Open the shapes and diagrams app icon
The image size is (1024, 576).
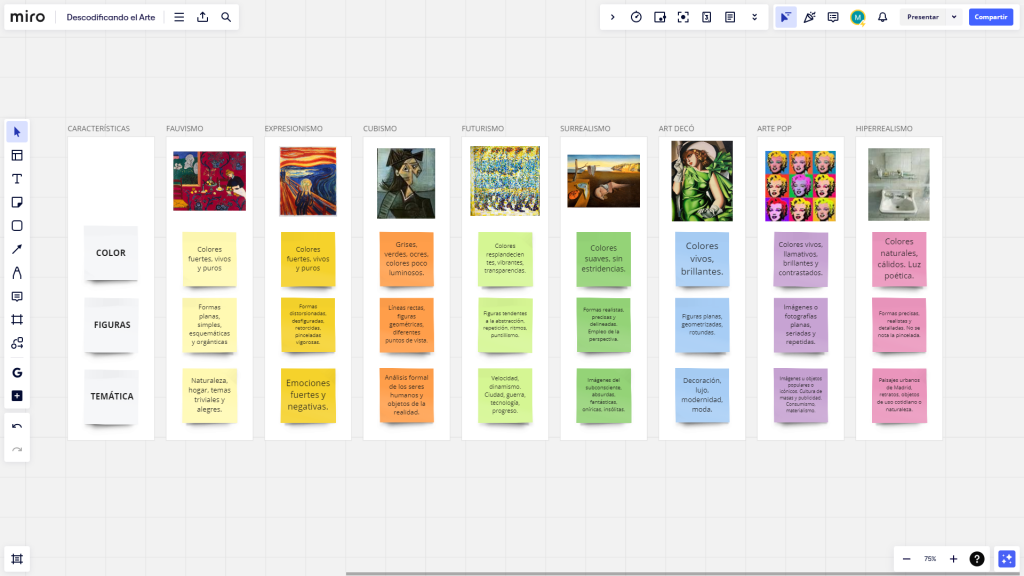[x=17, y=344]
